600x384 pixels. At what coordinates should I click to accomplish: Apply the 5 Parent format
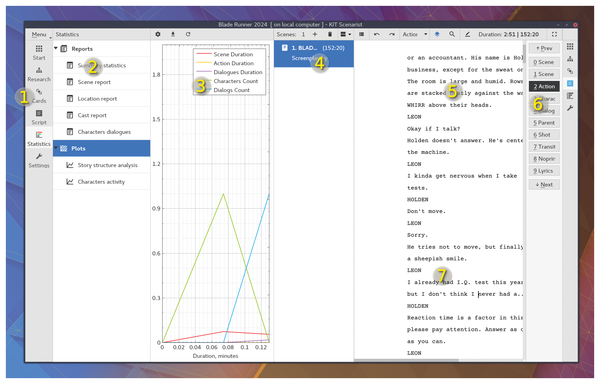click(544, 122)
